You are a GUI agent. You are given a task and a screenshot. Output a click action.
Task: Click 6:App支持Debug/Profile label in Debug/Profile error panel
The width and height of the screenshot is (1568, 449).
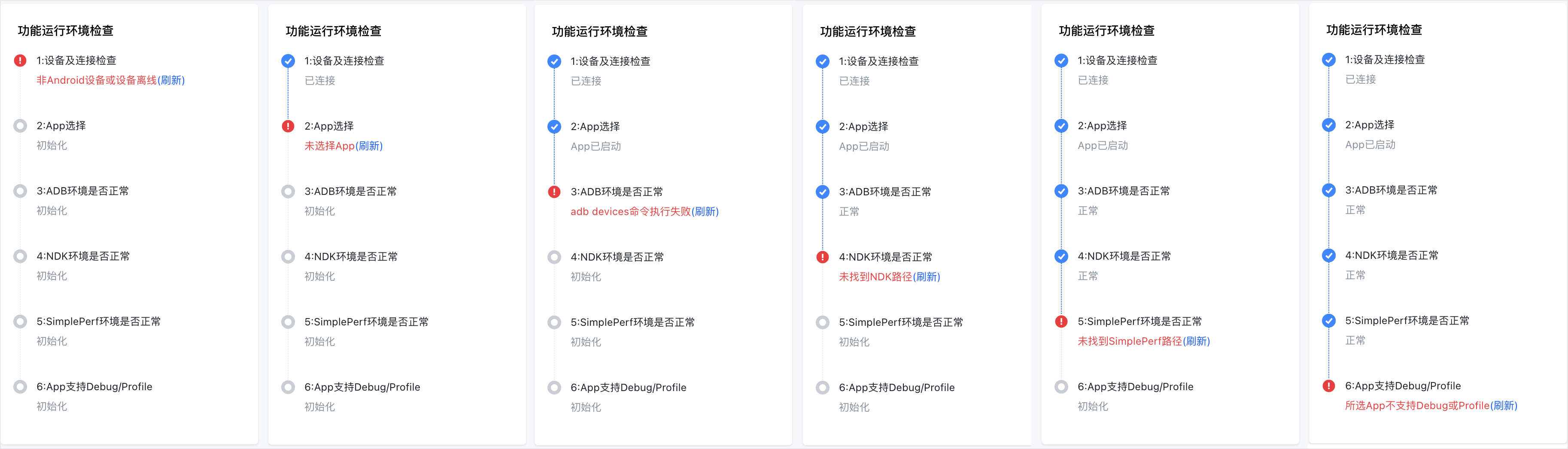click(1402, 386)
